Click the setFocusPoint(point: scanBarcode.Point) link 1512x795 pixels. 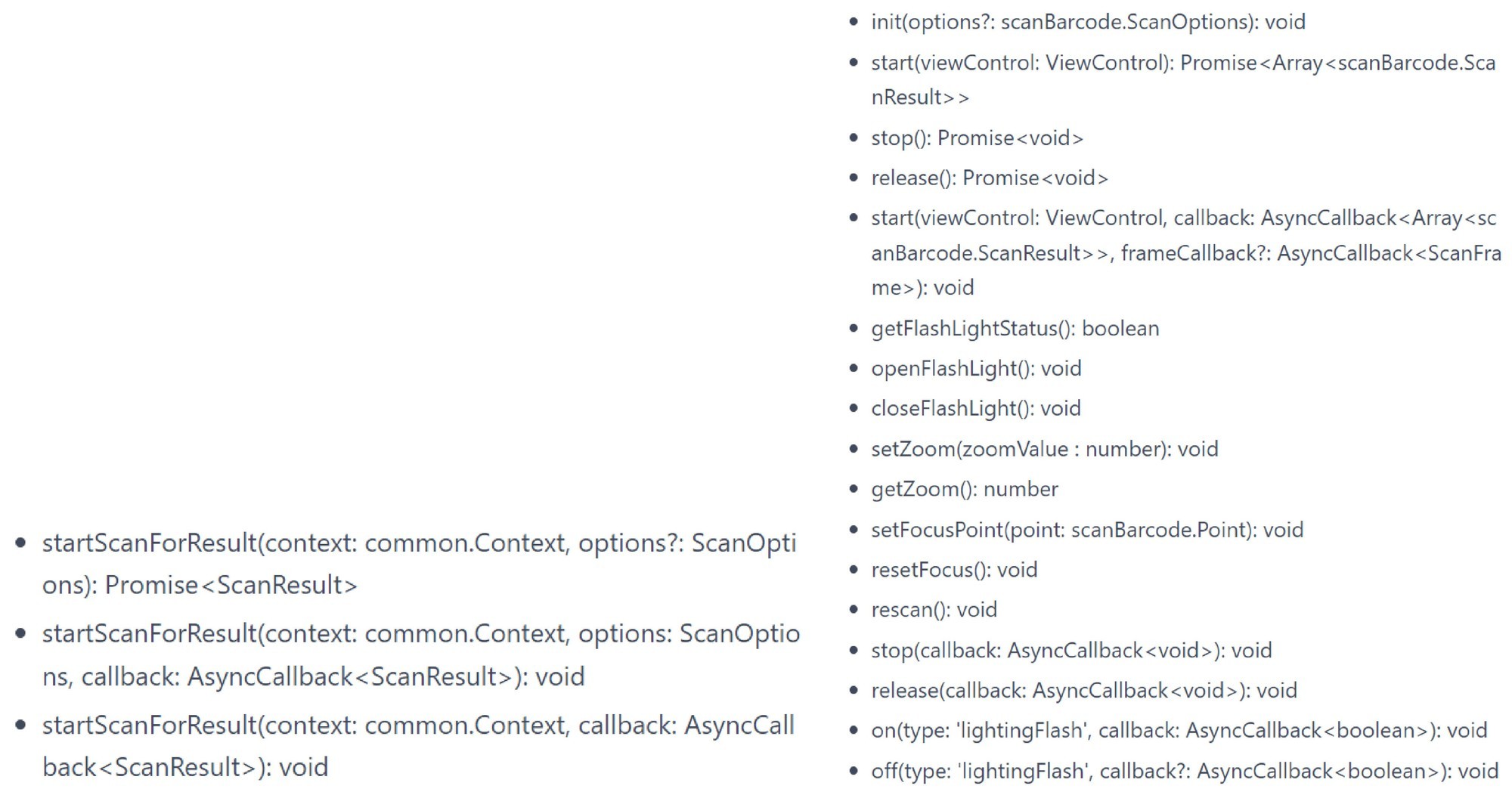click(x=1086, y=530)
